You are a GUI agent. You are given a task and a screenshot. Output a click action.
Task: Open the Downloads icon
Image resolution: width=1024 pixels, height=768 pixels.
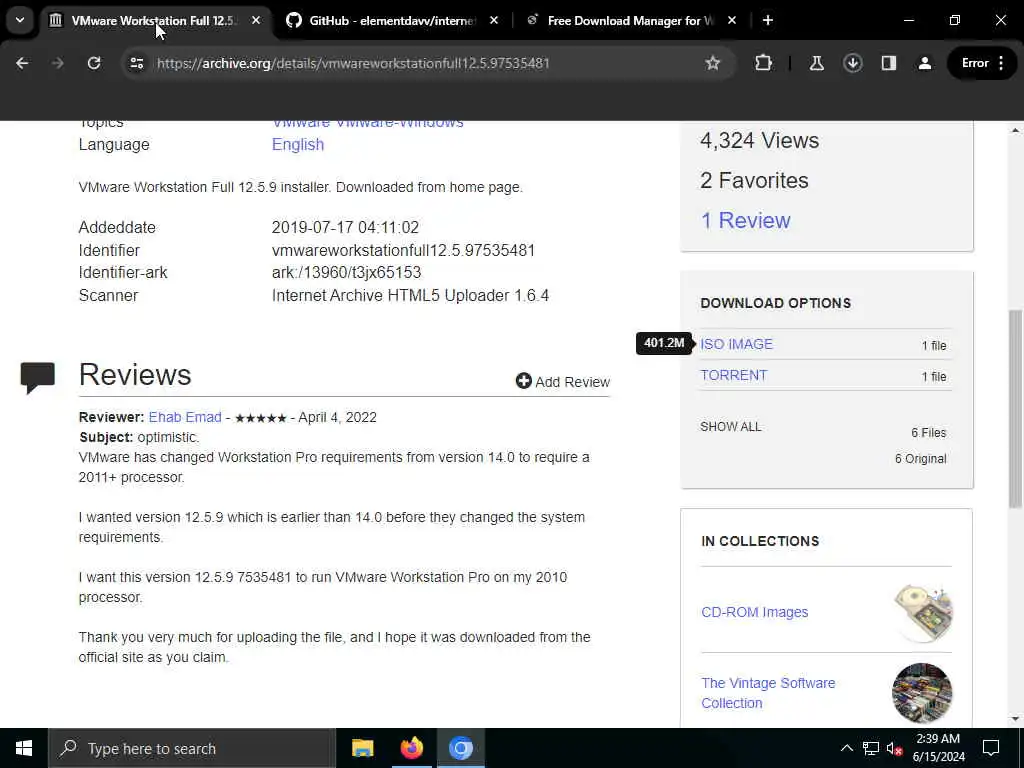point(852,63)
